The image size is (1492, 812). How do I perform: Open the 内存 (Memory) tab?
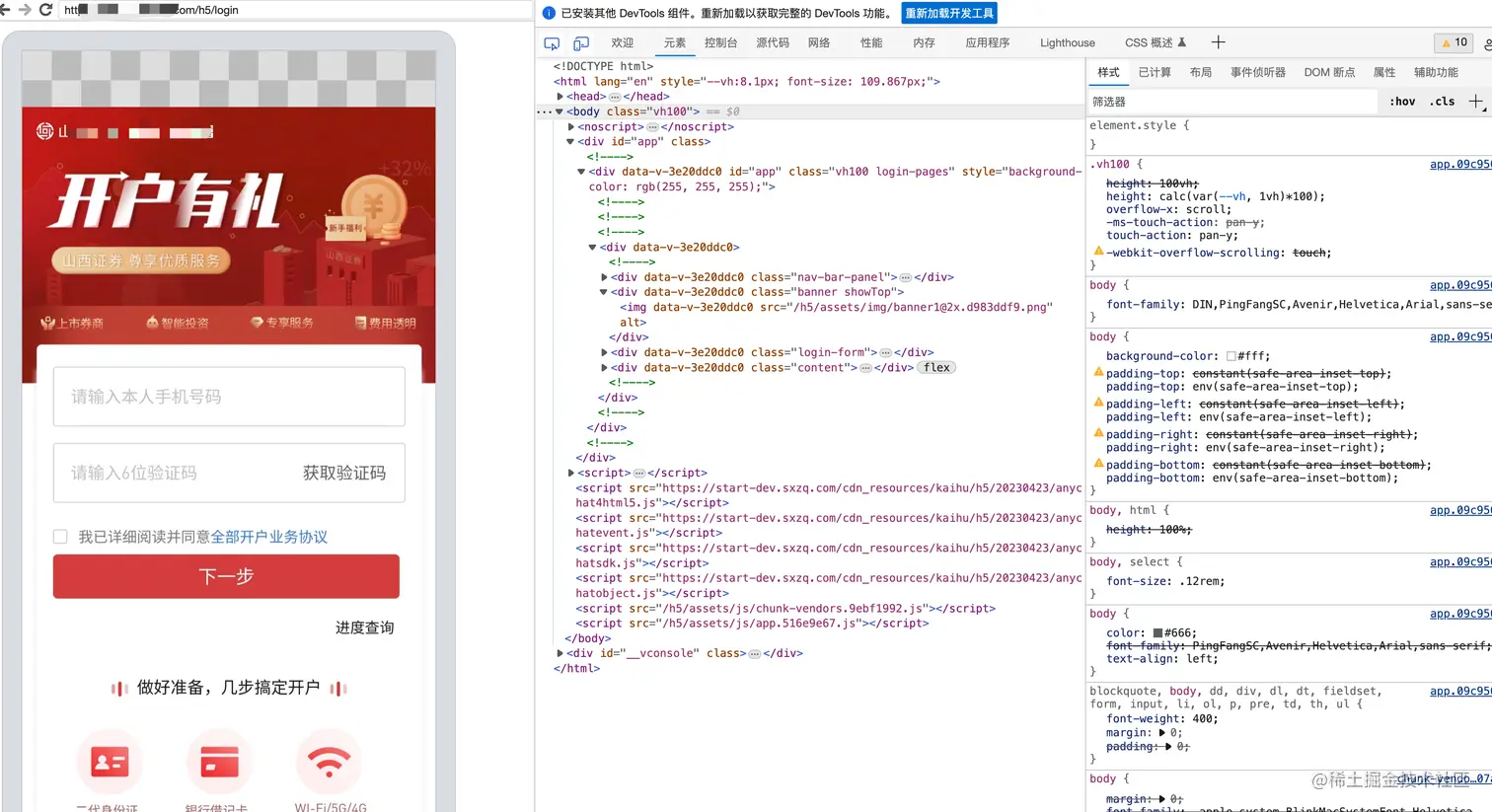(924, 42)
